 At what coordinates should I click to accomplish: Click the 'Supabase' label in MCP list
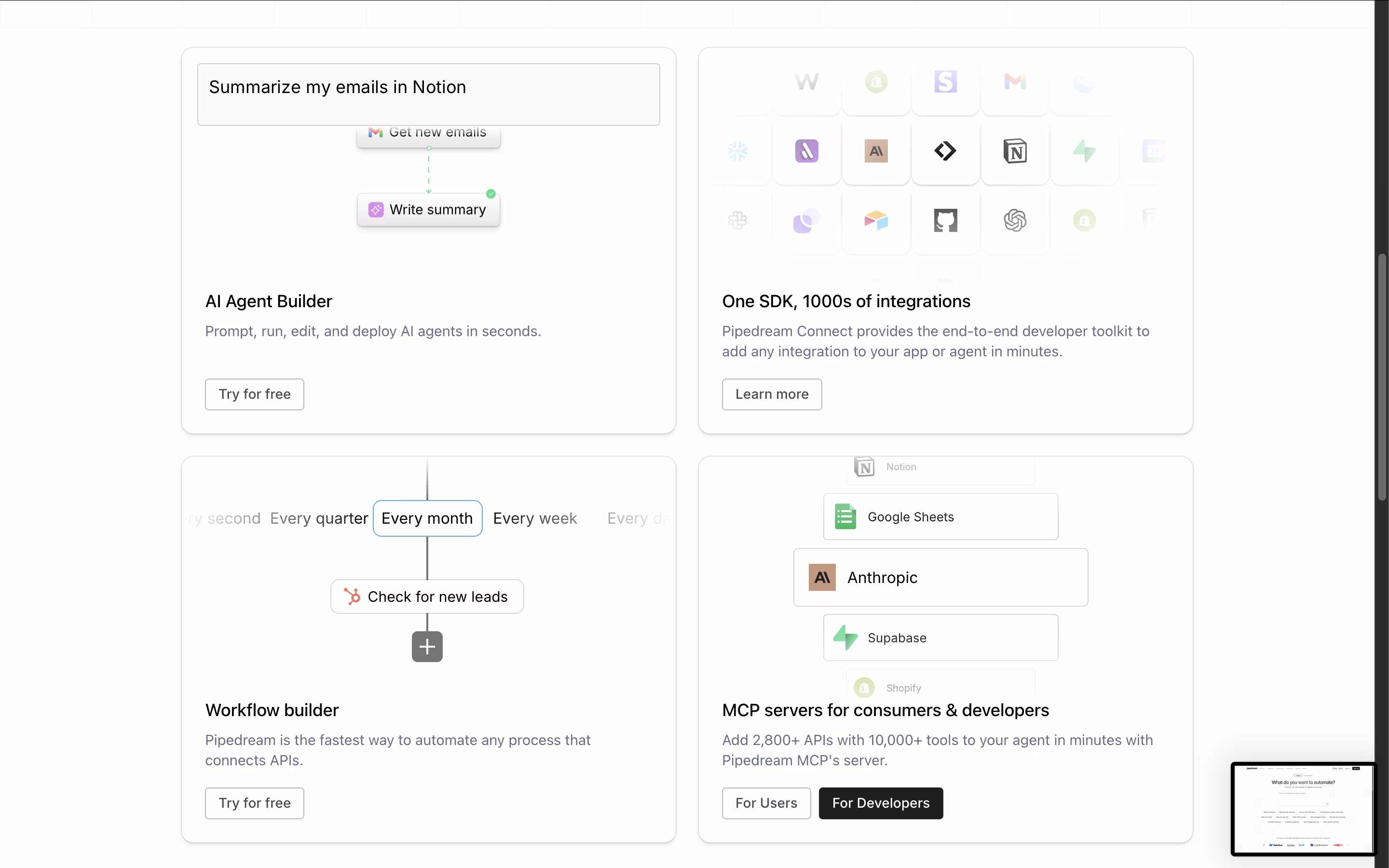pos(897,638)
